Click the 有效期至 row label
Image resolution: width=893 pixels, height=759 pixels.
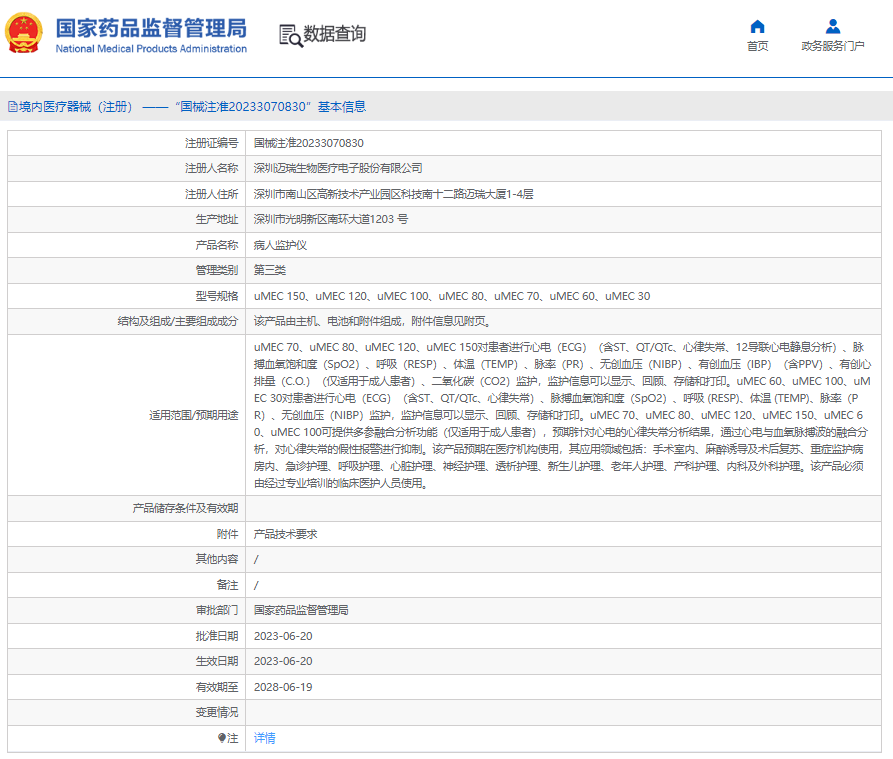click(216, 687)
